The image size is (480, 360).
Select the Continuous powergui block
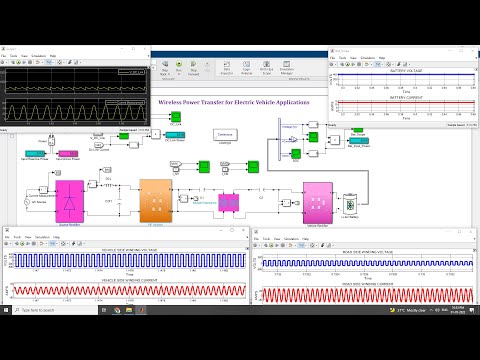click(x=225, y=135)
